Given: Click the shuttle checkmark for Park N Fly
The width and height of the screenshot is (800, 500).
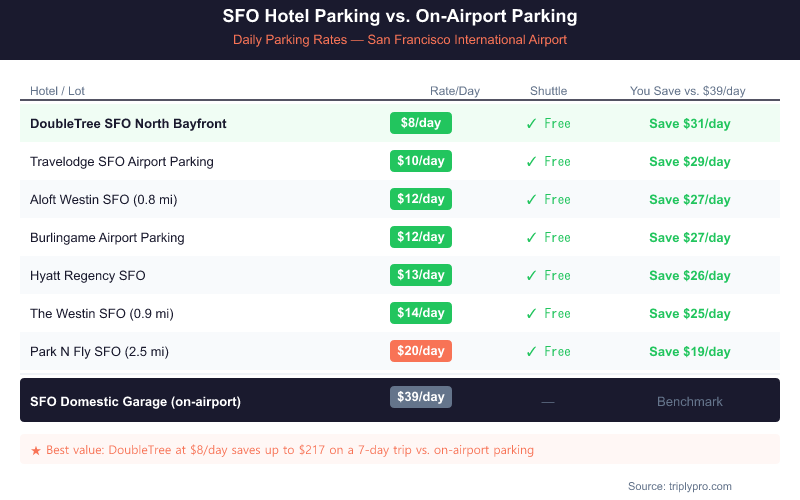Looking at the screenshot, I should 532,352.
